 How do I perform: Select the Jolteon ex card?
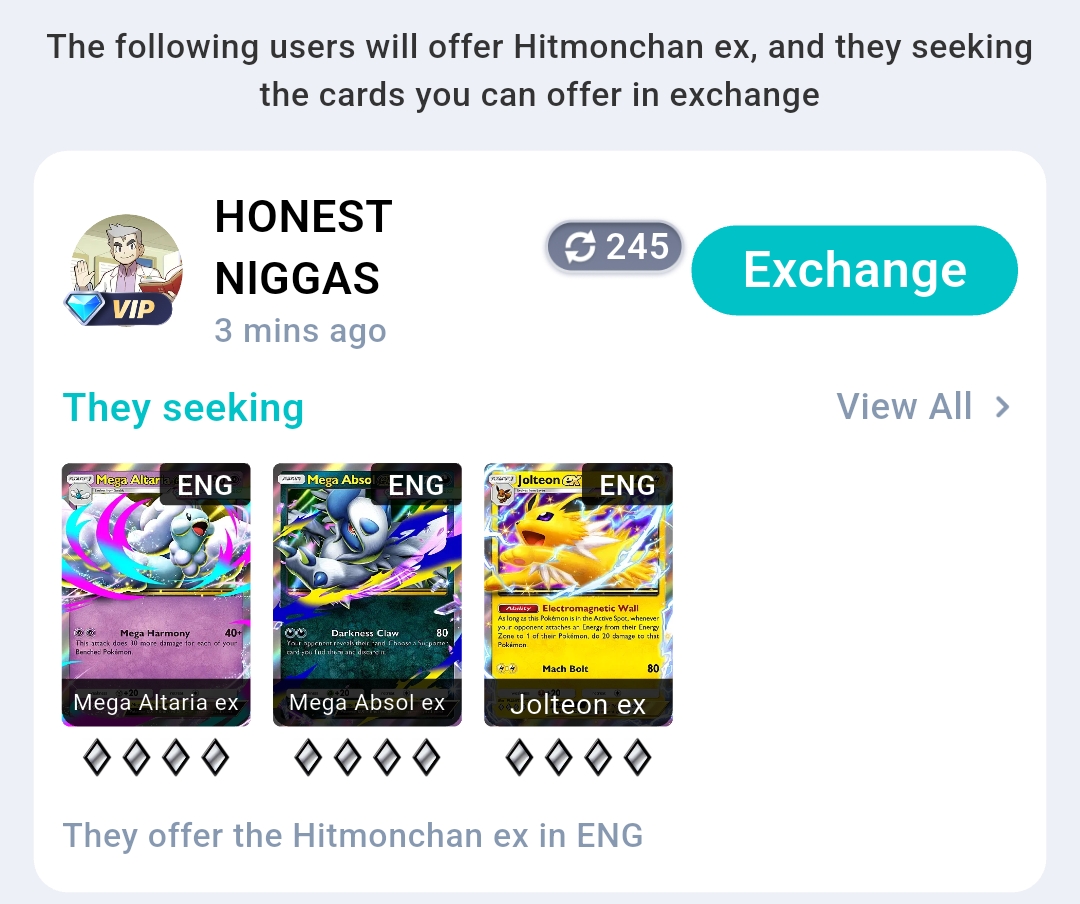[579, 595]
